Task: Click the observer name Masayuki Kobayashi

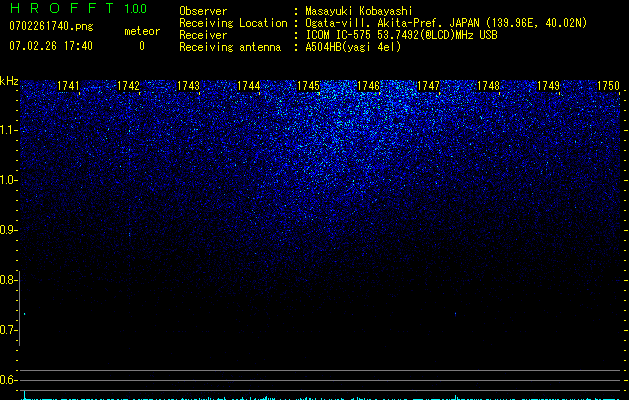Action: pos(359,11)
